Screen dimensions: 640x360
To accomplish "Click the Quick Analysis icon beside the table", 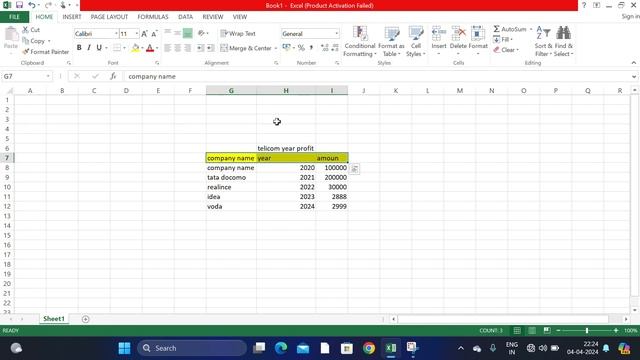I will (x=355, y=169).
